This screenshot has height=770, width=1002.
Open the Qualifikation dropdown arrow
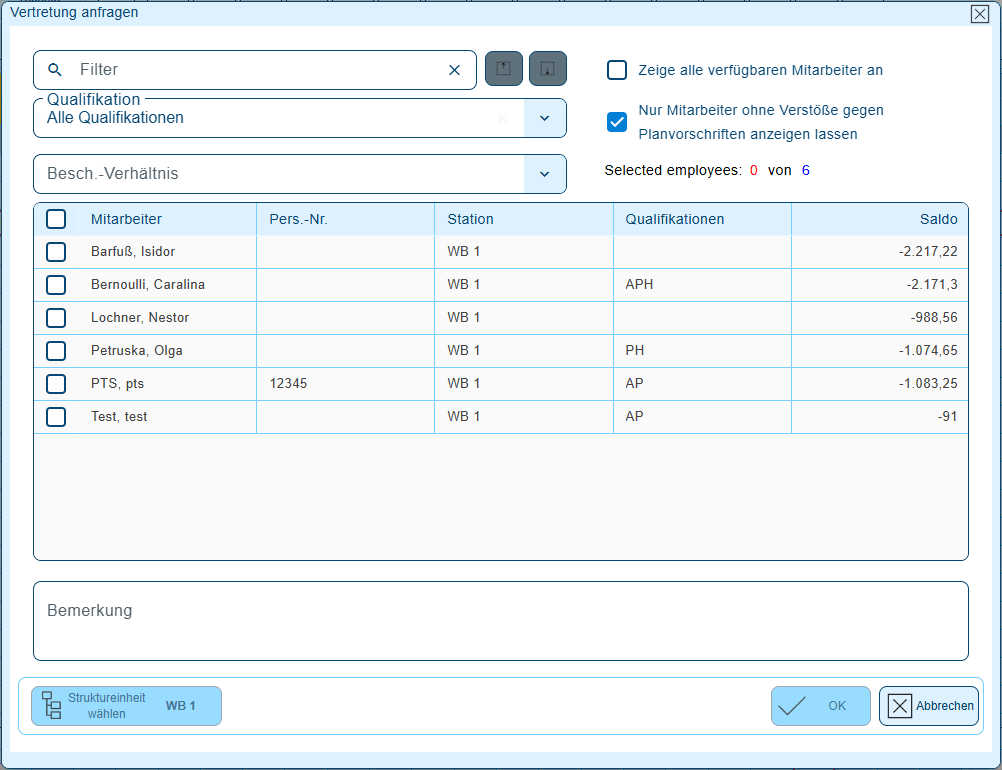(x=545, y=118)
